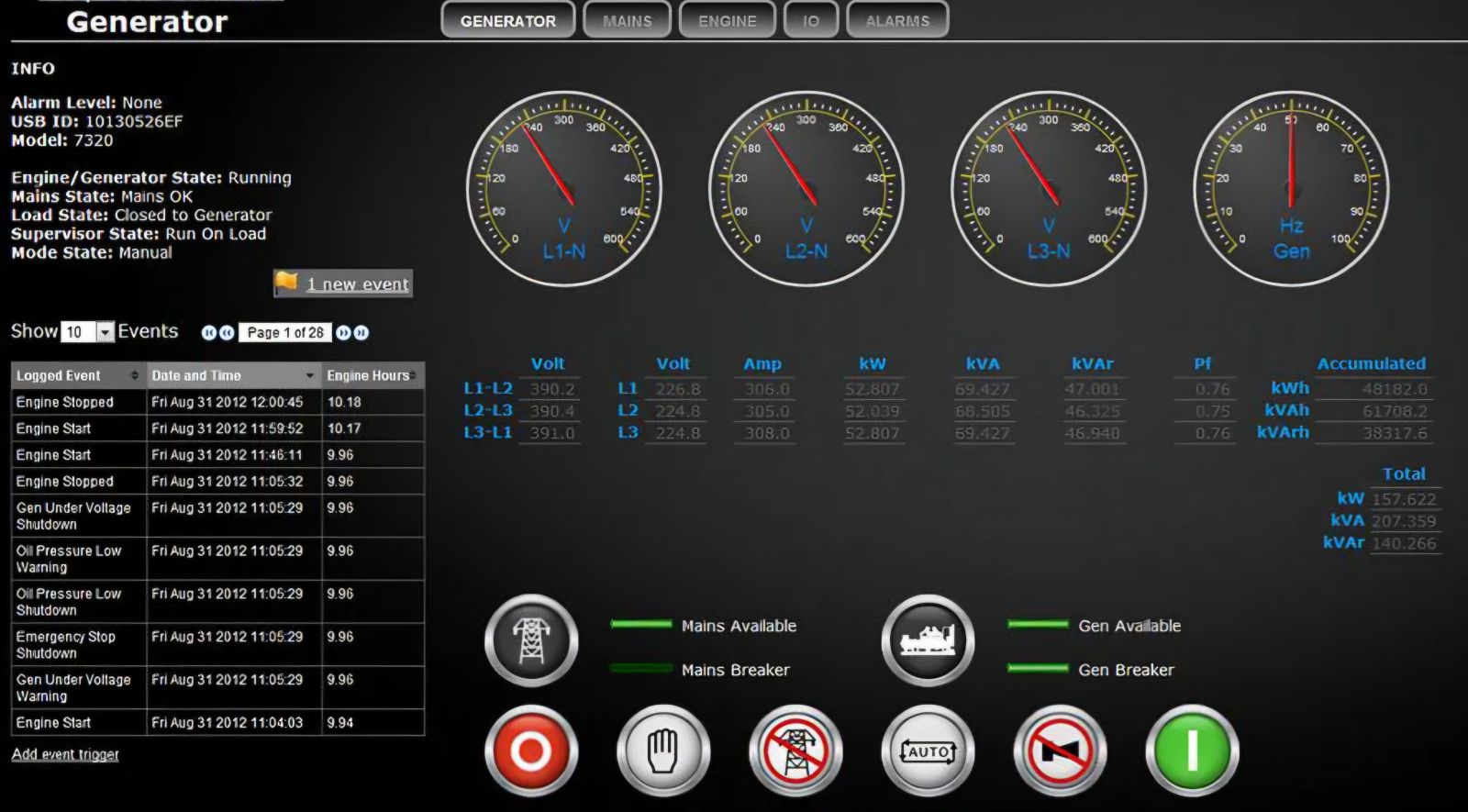Click the generator transfer button
This screenshot has width=1468, height=812.
coord(928,640)
